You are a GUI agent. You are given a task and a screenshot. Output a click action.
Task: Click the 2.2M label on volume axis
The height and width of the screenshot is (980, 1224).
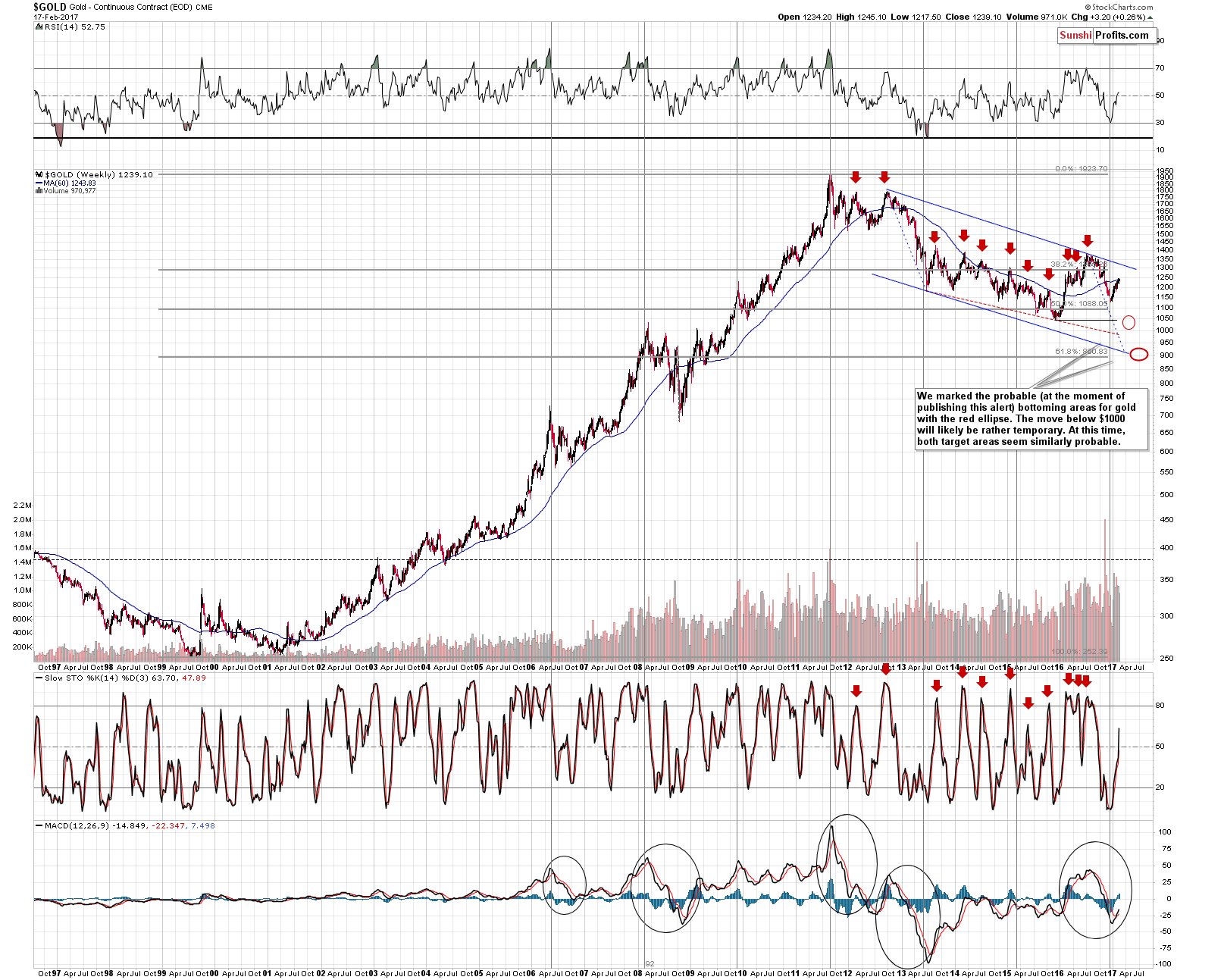[23, 506]
